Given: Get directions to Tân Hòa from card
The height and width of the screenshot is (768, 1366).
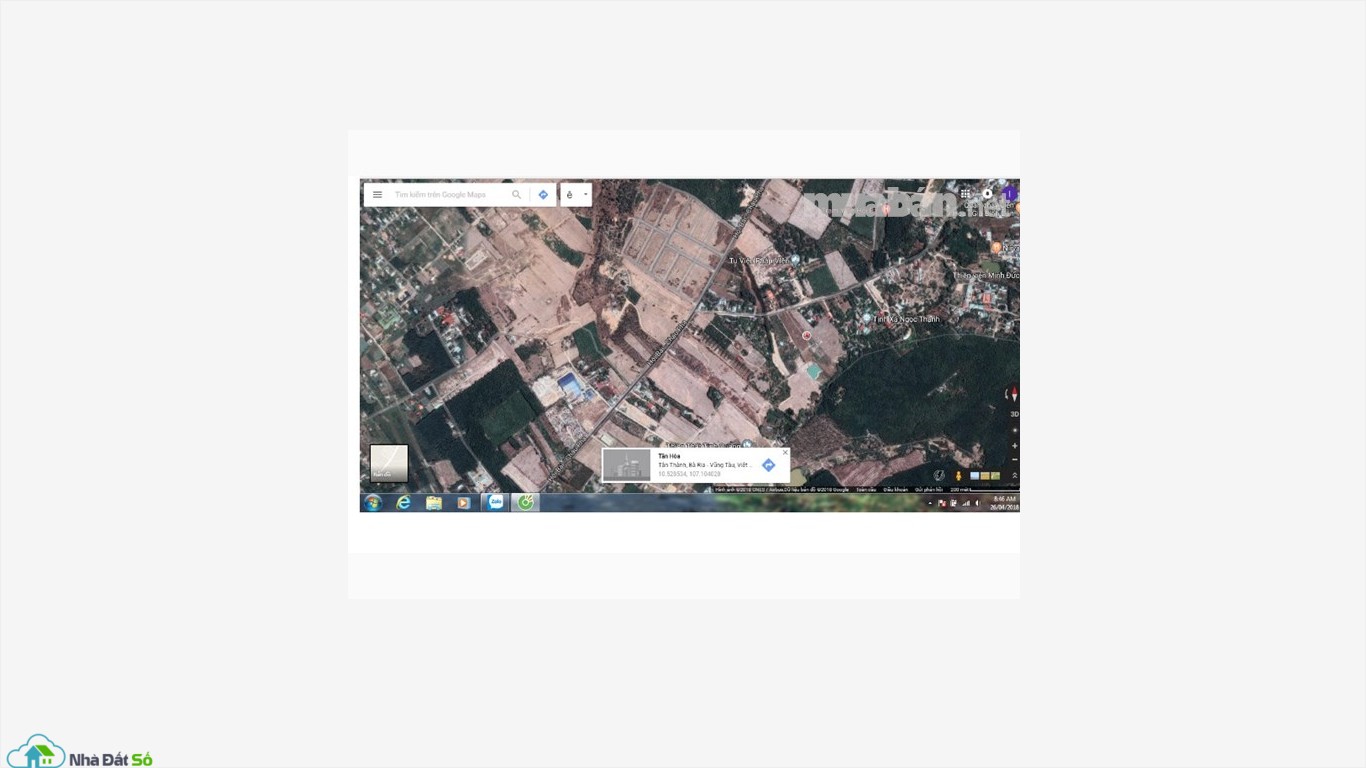Looking at the screenshot, I should 768,465.
